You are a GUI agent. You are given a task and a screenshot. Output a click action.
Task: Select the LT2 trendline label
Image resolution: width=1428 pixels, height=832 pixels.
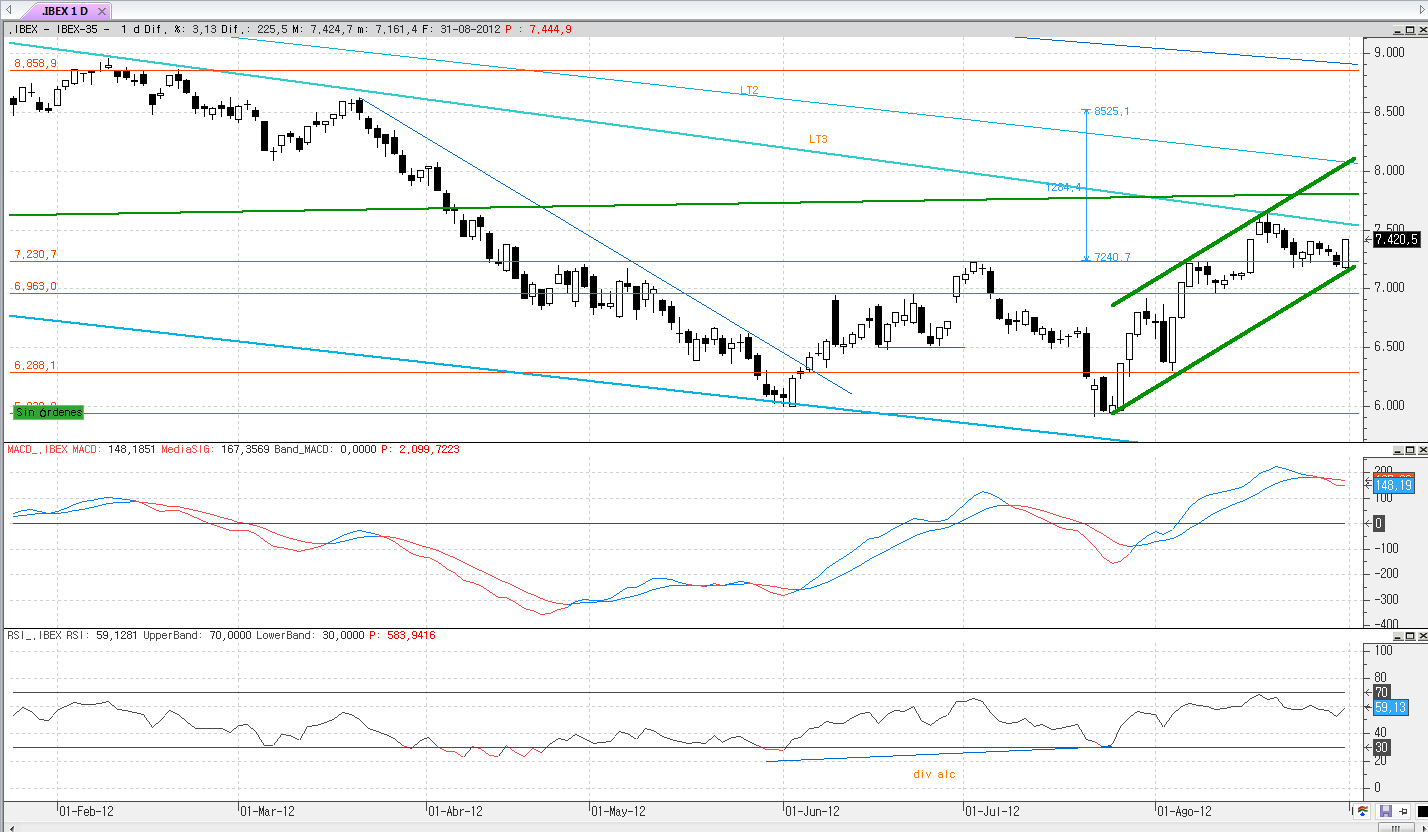point(749,90)
